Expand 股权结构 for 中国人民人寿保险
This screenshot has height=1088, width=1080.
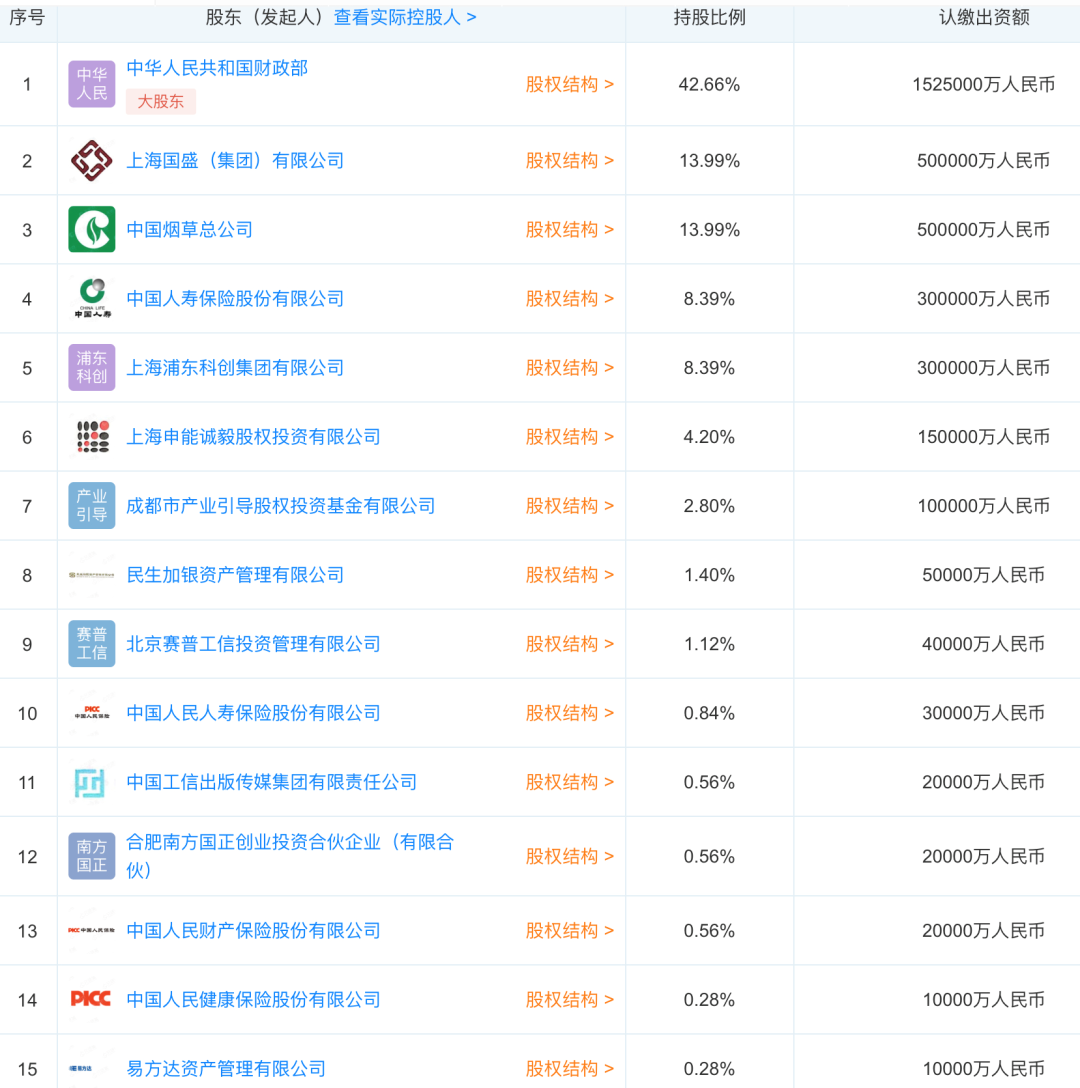(570, 713)
